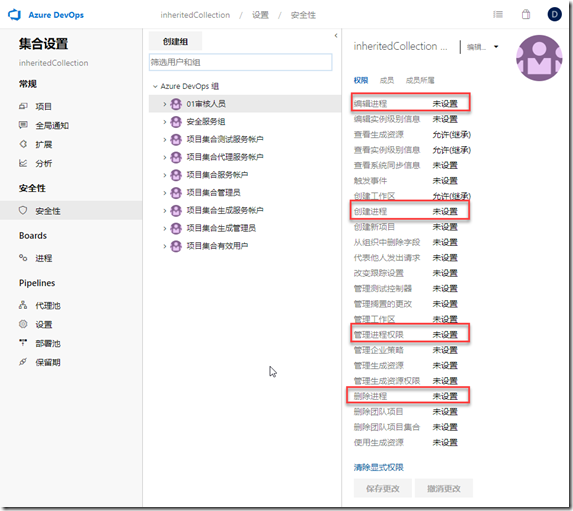Open the 编辑 dropdown arrow

(496, 46)
